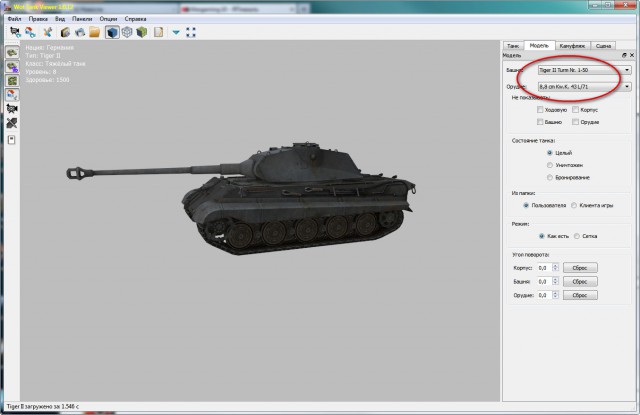This screenshot has height=415, width=640.
Task: Open the Вид menu
Action: click(60, 19)
